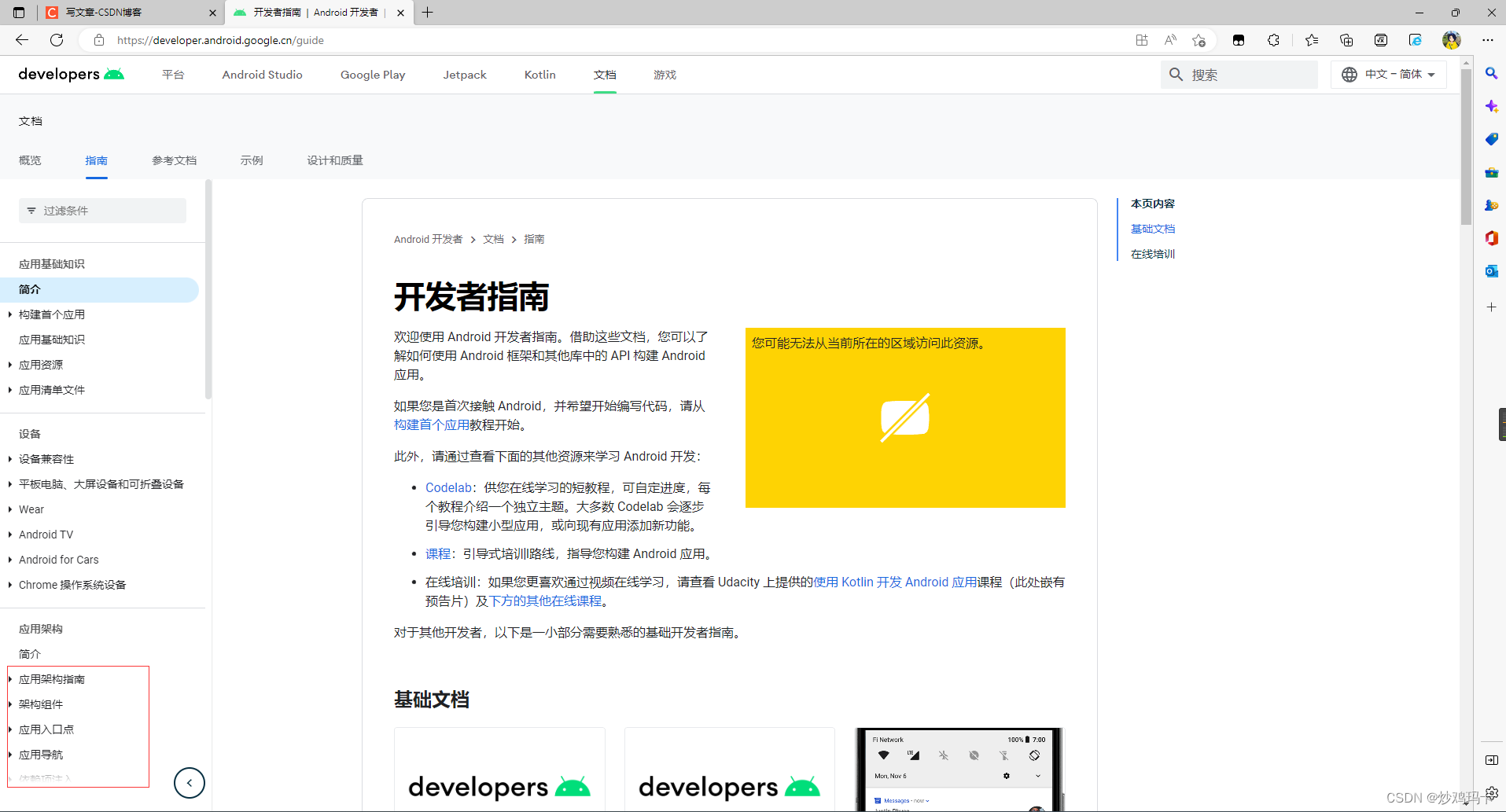
Task: Switch to the 参考文档 tab
Action: (175, 160)
